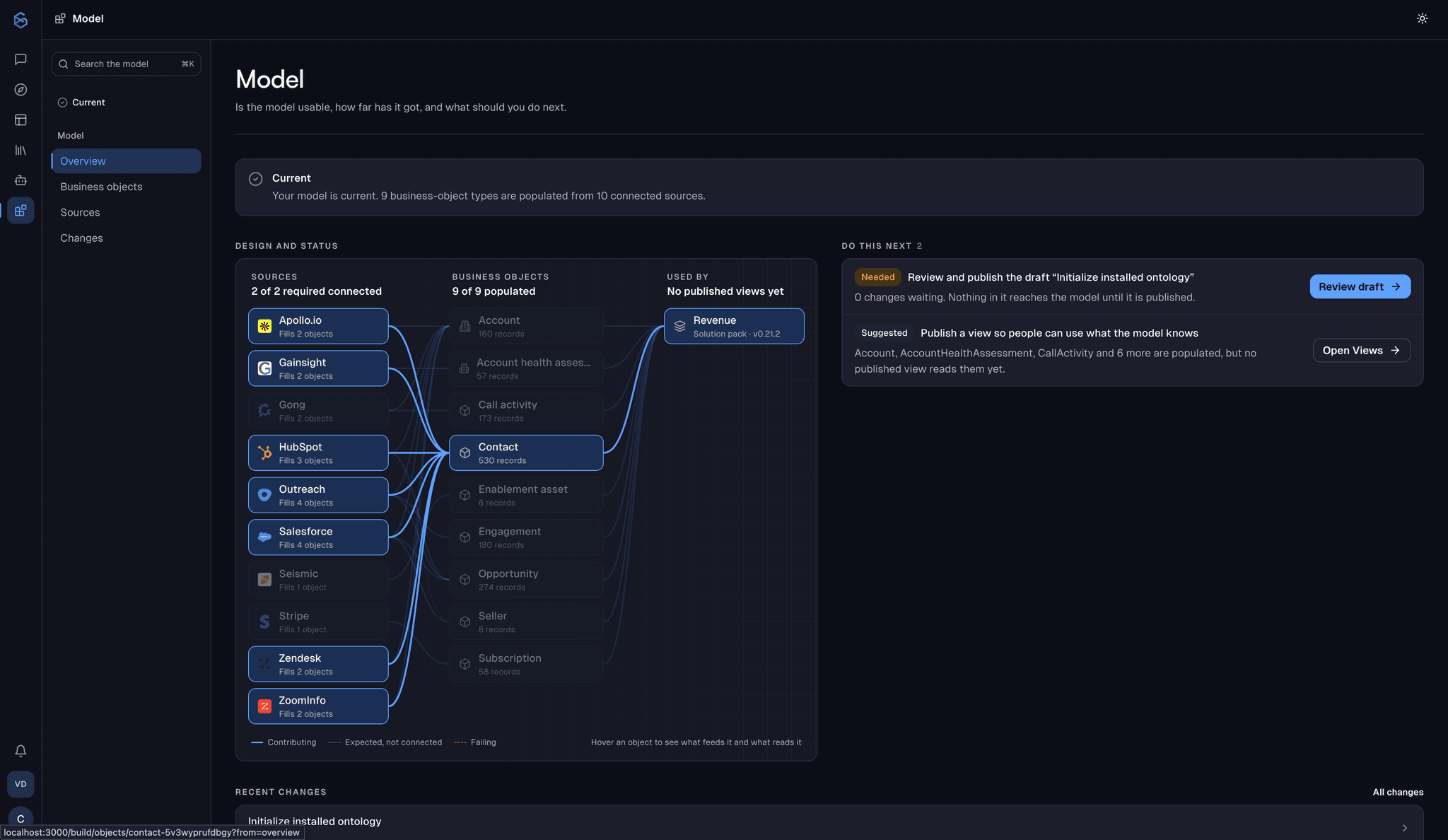Click the "Failing" legend entry
This screenshot has width=1448, height=840.
(475, 742)
